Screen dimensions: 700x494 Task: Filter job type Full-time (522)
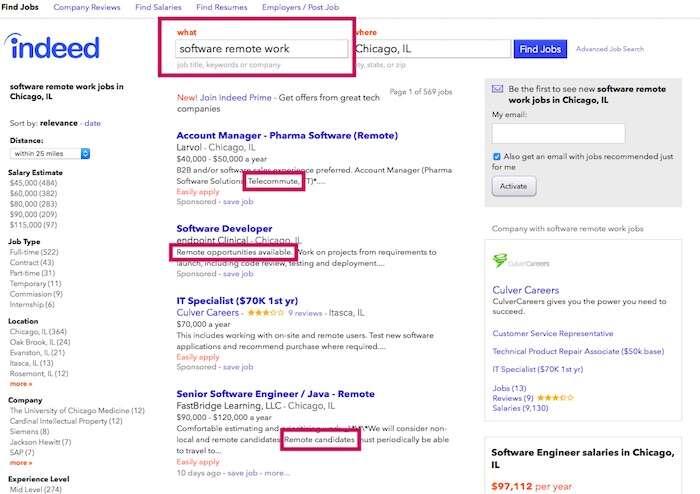[34, 252]
